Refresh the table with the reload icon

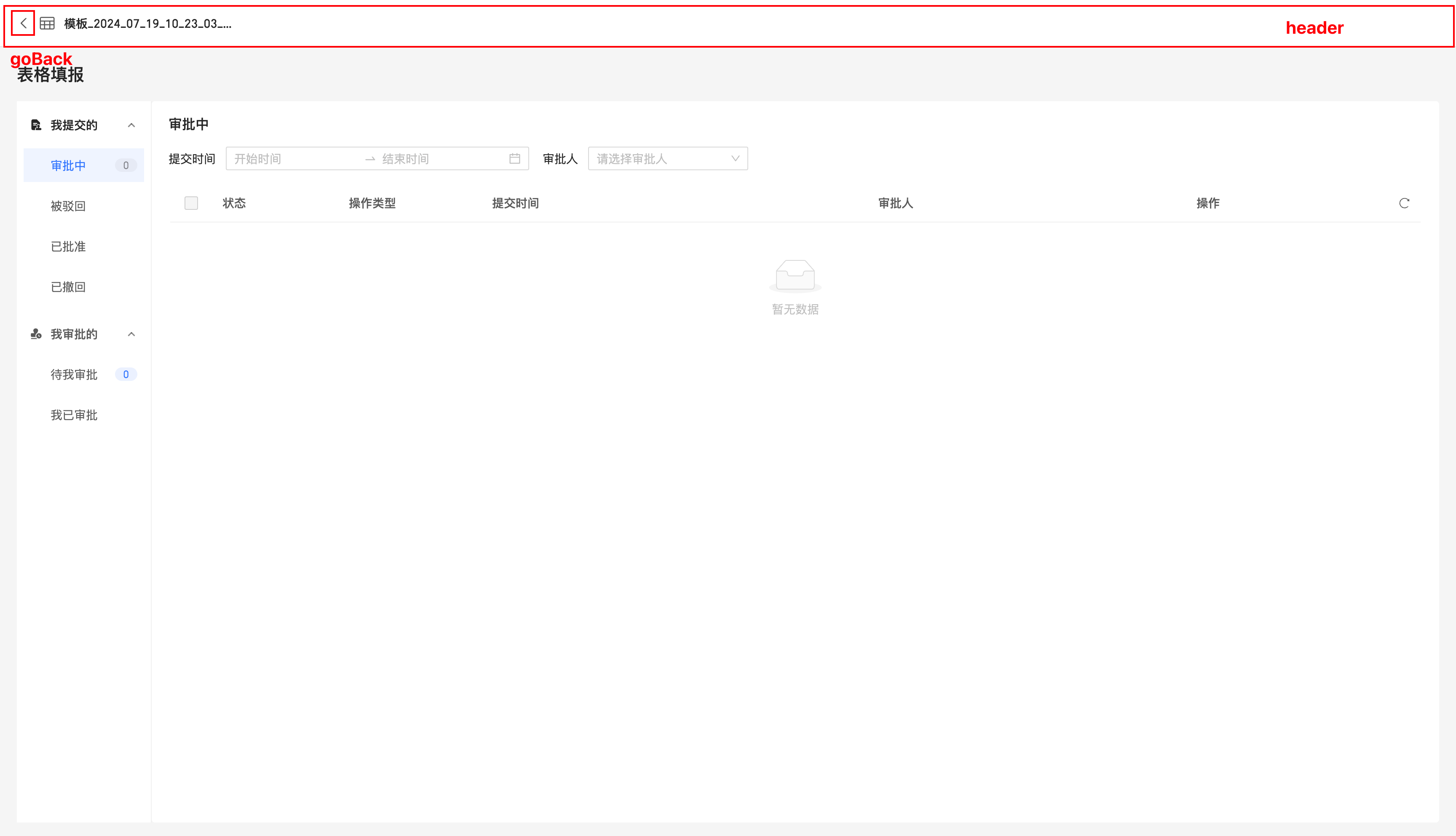(x=1404, y=203)
